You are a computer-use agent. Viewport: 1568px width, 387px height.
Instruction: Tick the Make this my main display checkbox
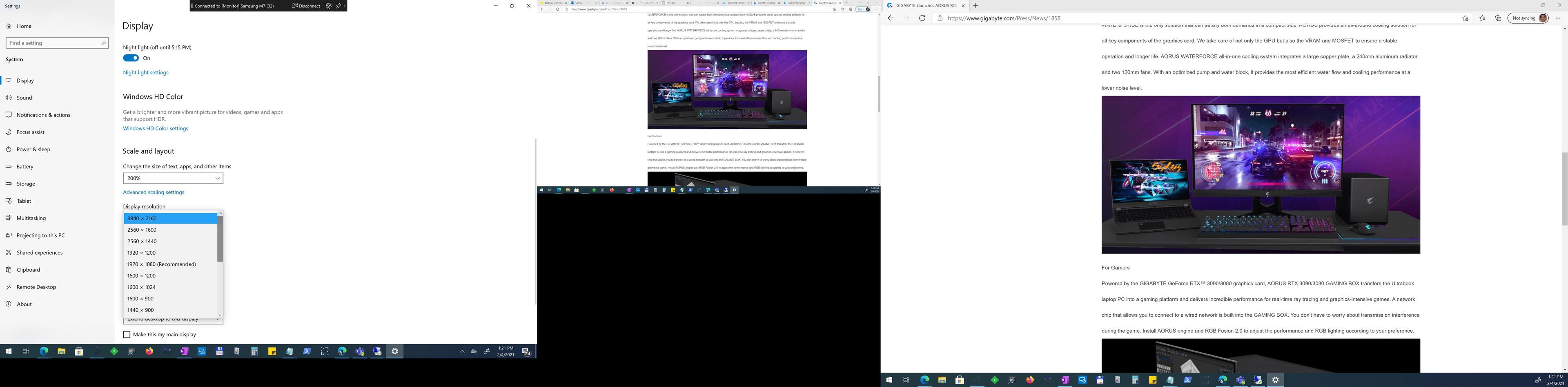coord(127,335)
